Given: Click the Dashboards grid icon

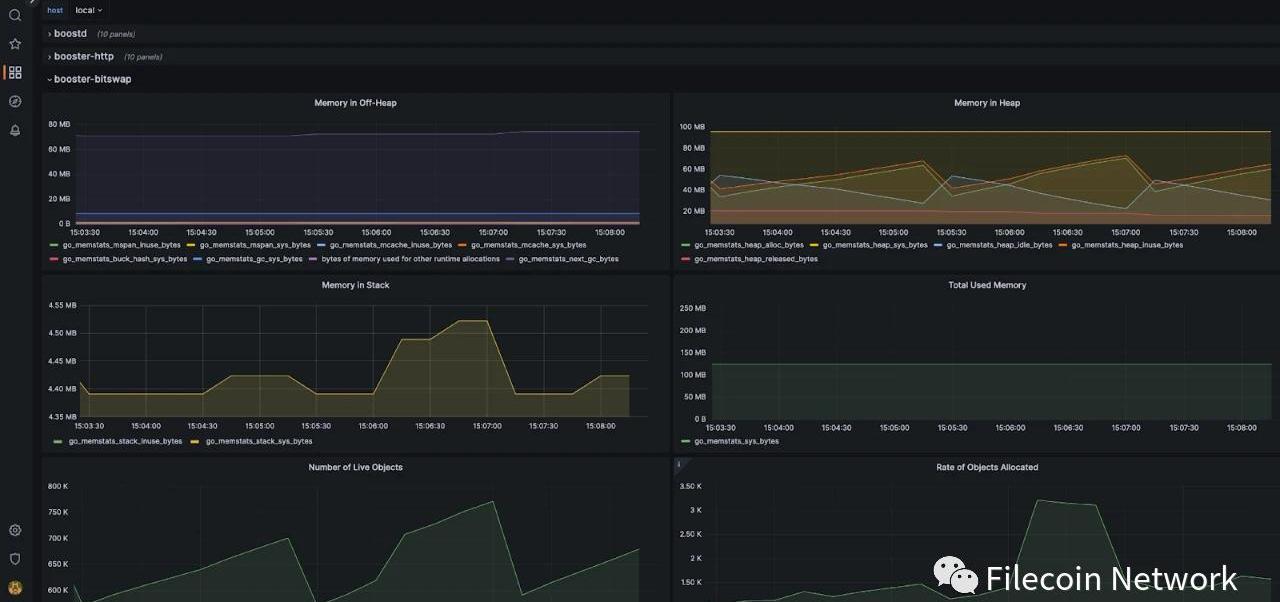Looking at the screenshot, I should [x=15, y=73].
